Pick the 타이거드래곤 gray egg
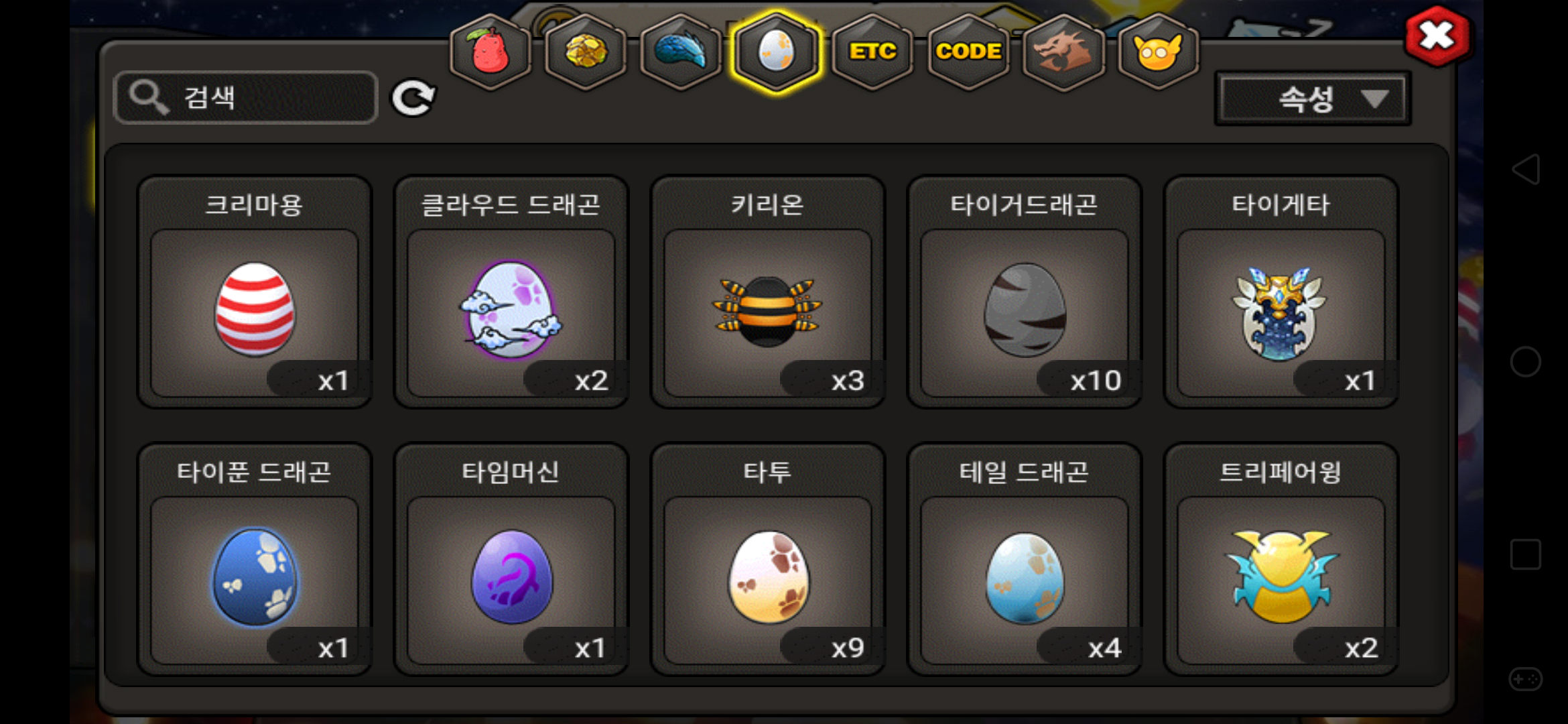The height and width of the screenshot is (724, 1568). point(1025,292)
